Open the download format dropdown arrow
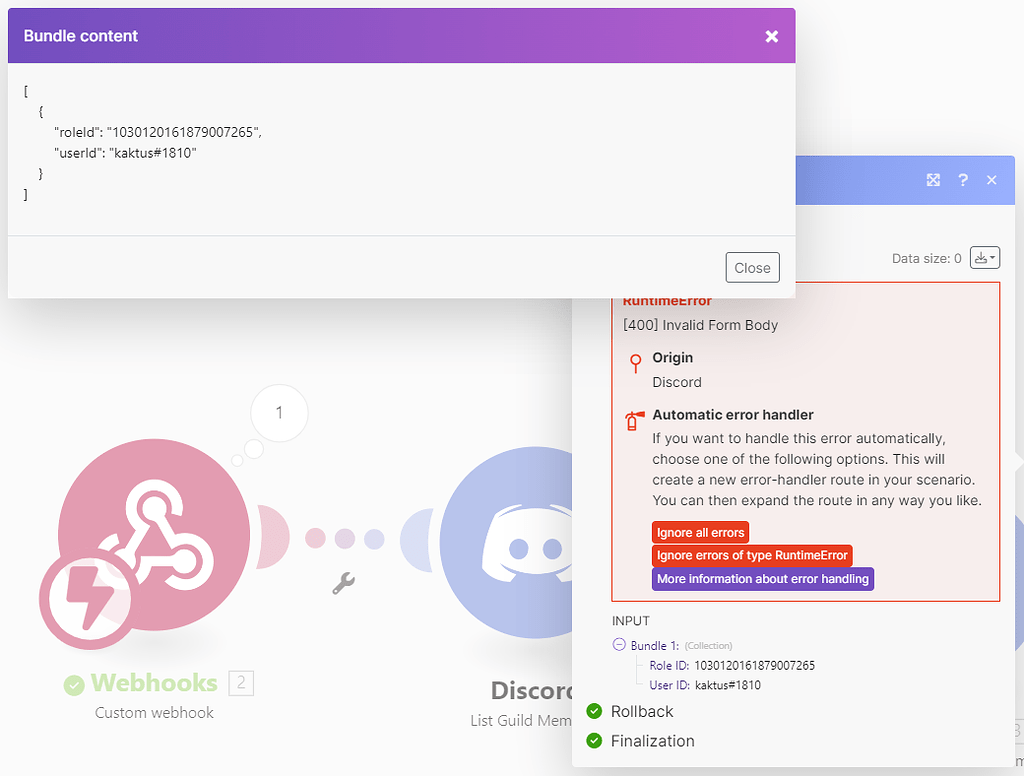Viewport: 1024px width, 776px height. (x=994, y=257)
